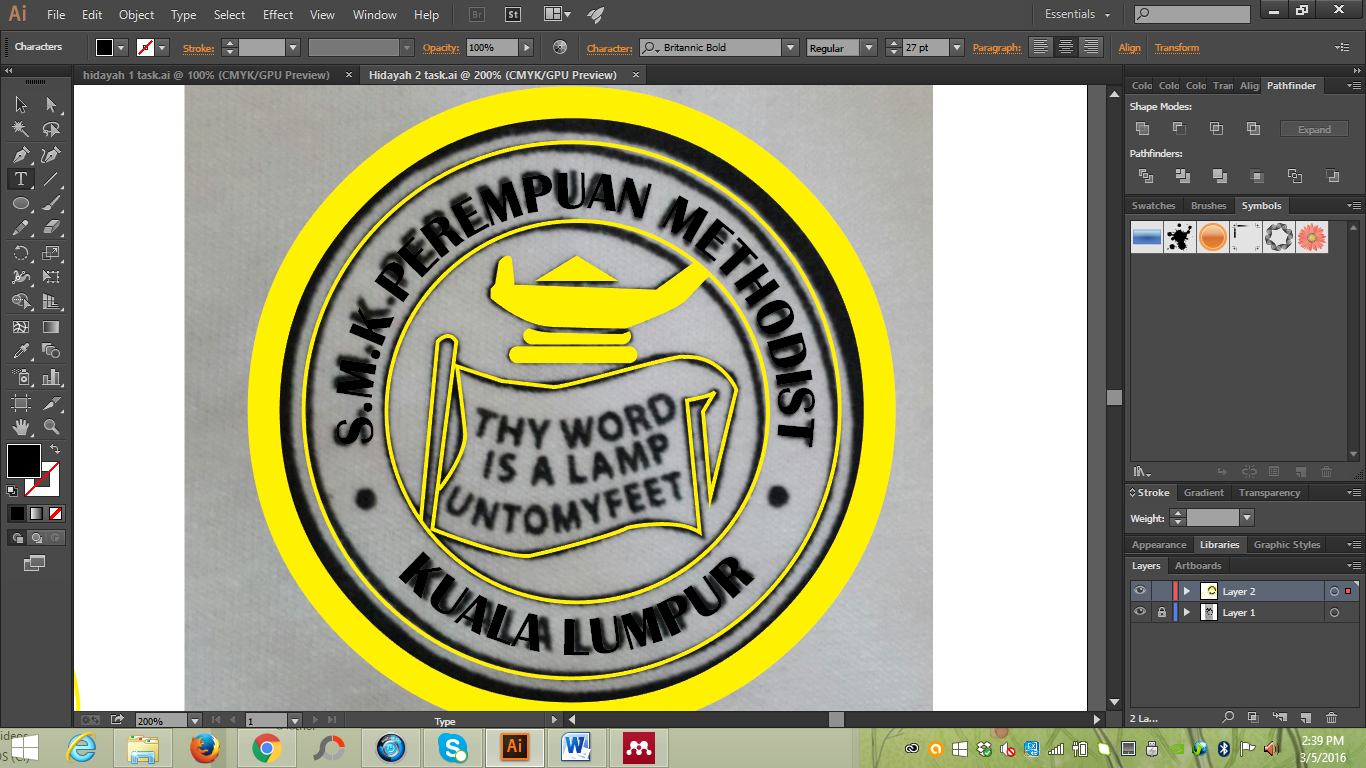The width and height of the screenshot is (1366, 768).
Task: Open the Stroke panel Weight dropdown
Action: pyautogui.click(x=1246, y=518)
